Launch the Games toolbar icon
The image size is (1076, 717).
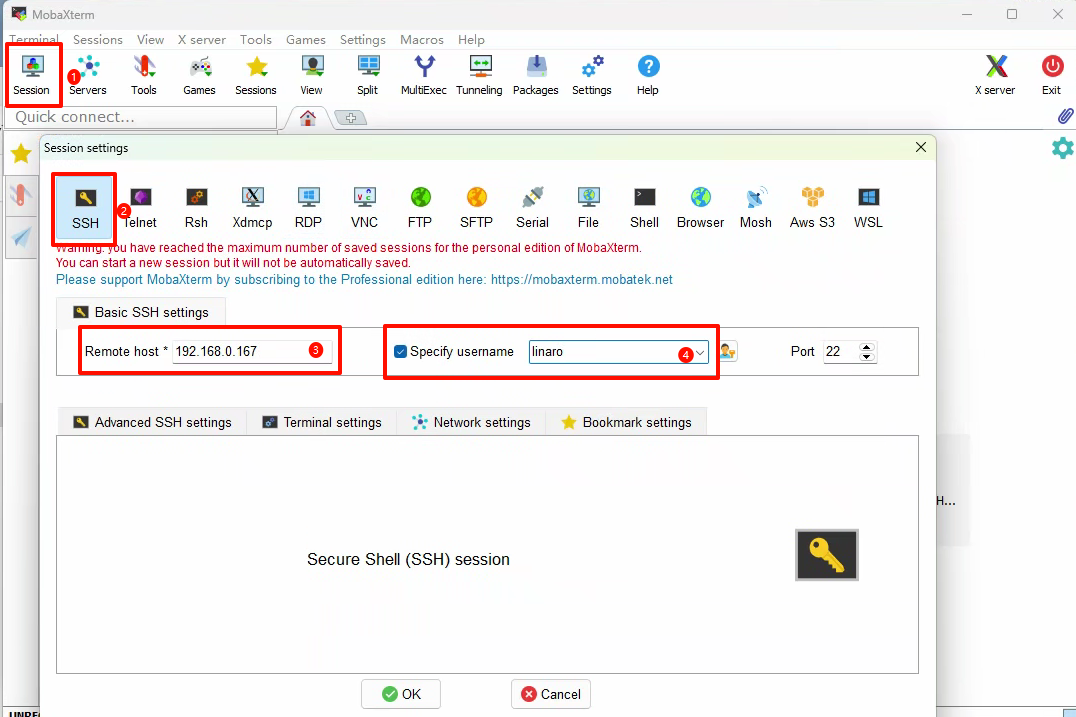pyautogui.click(x=200, y=75)
